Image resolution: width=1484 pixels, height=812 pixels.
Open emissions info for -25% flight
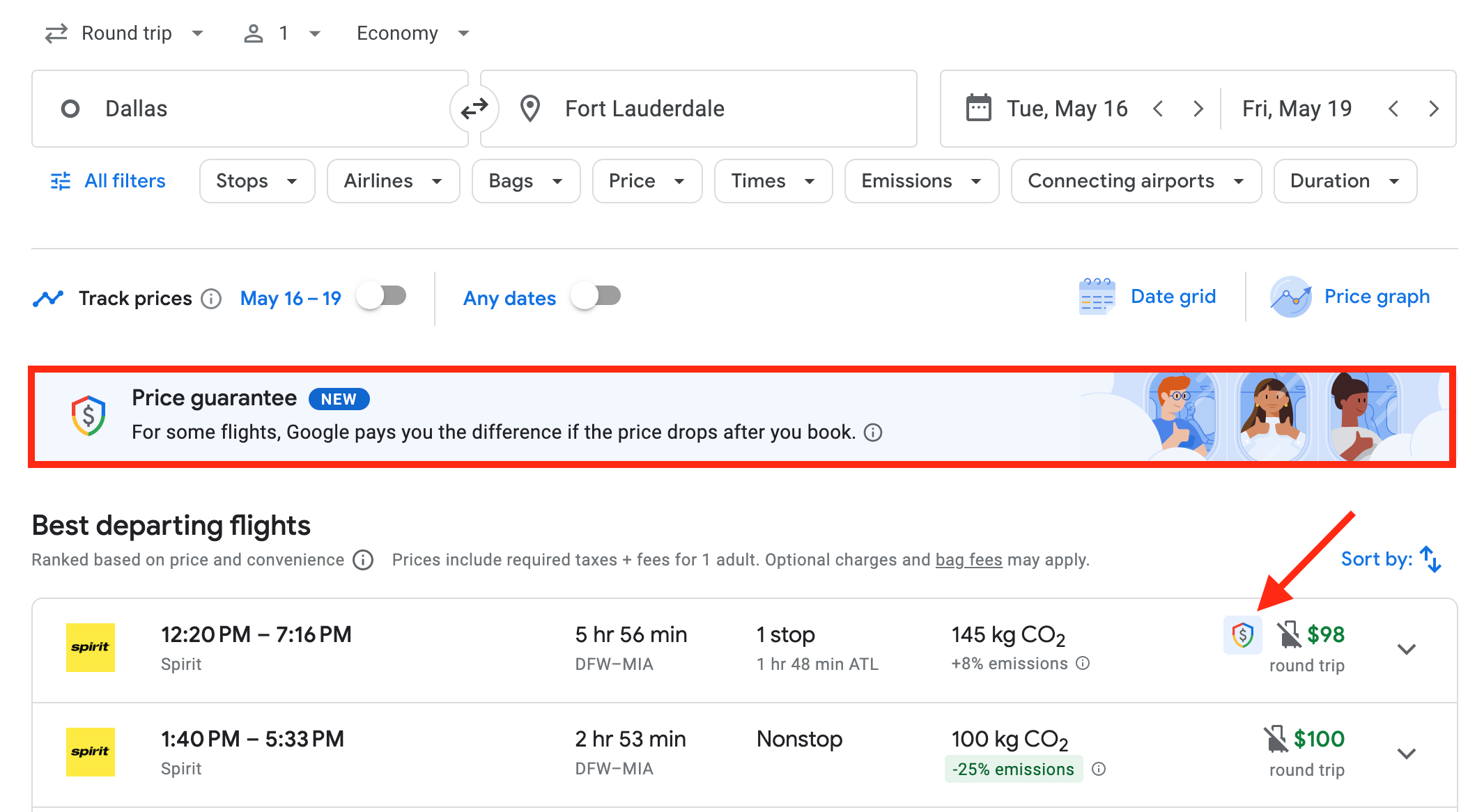click(1099, 769)
